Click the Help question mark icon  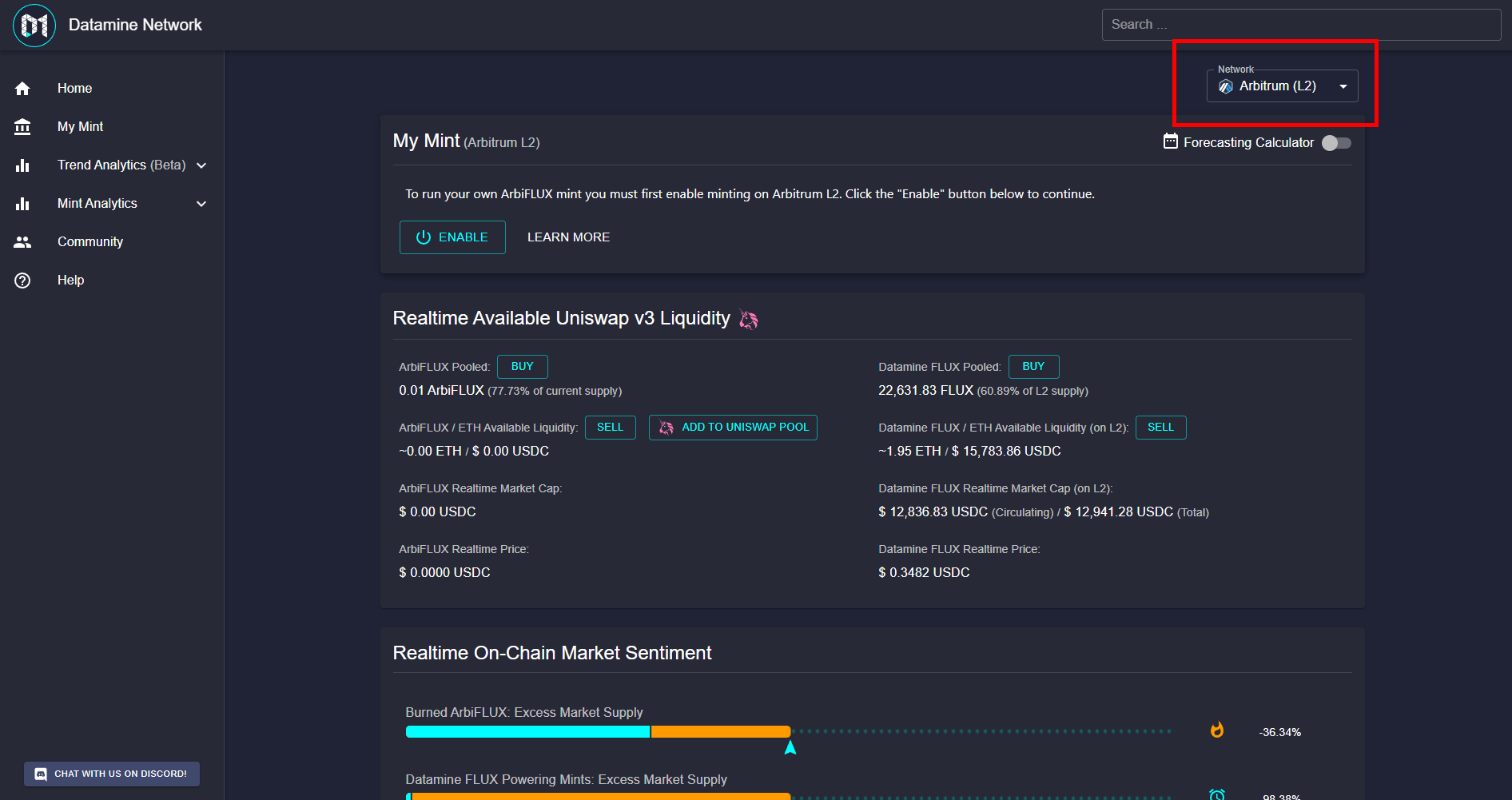22,281
